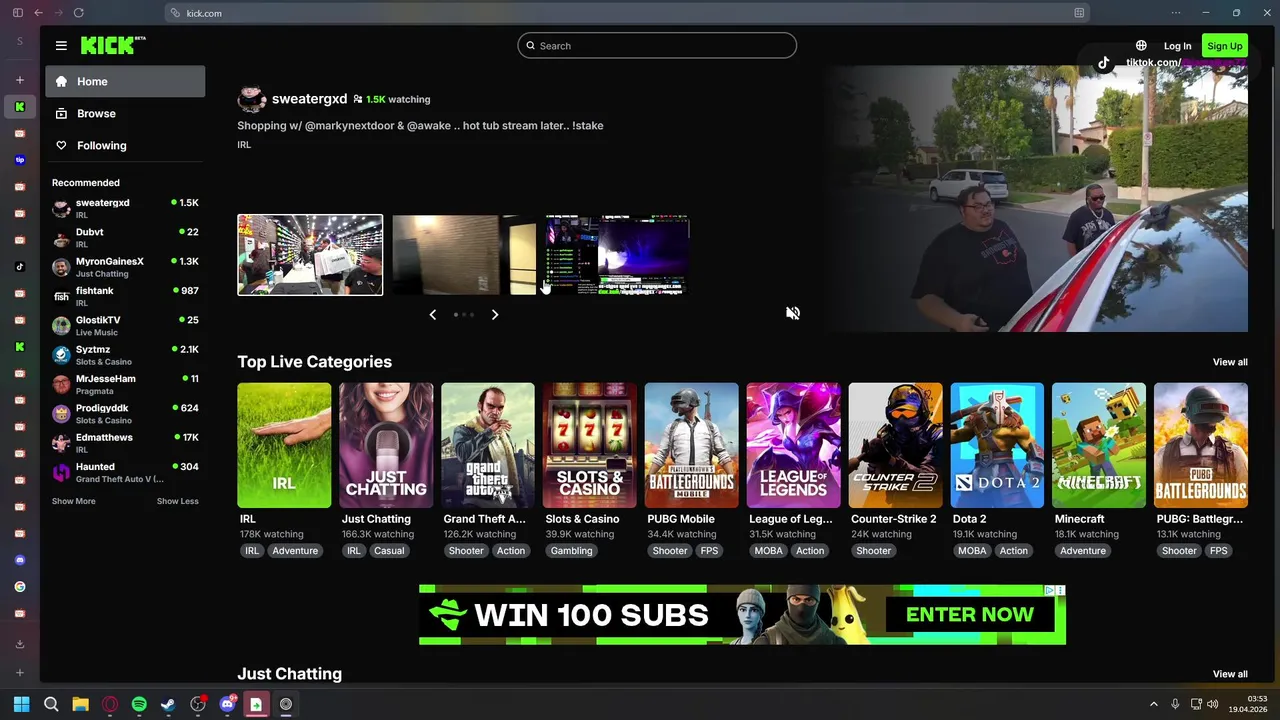Click browser forward arrow
The width and height of the screenshot is (1280, 720).
[57, 13]
